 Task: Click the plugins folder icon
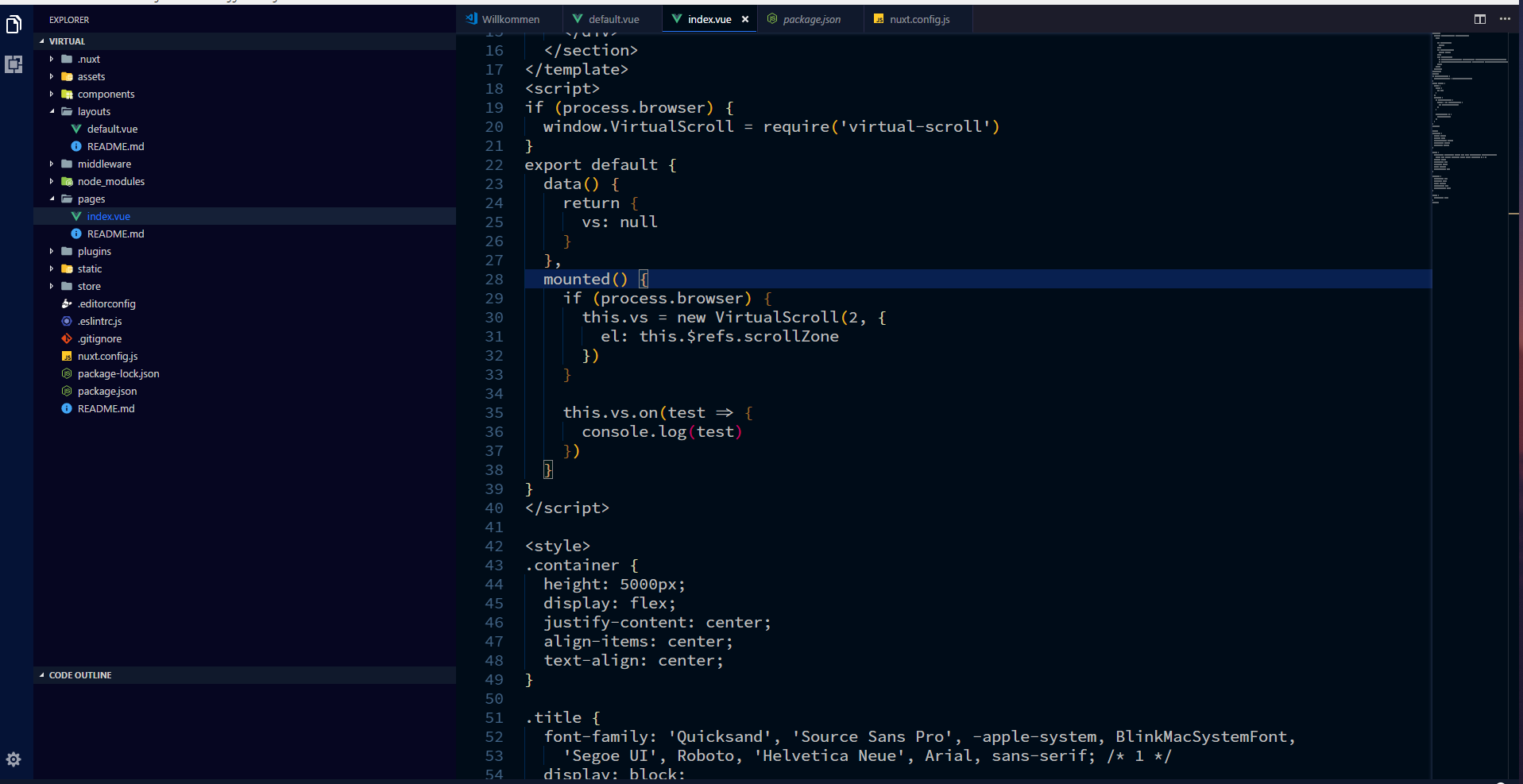67,251
